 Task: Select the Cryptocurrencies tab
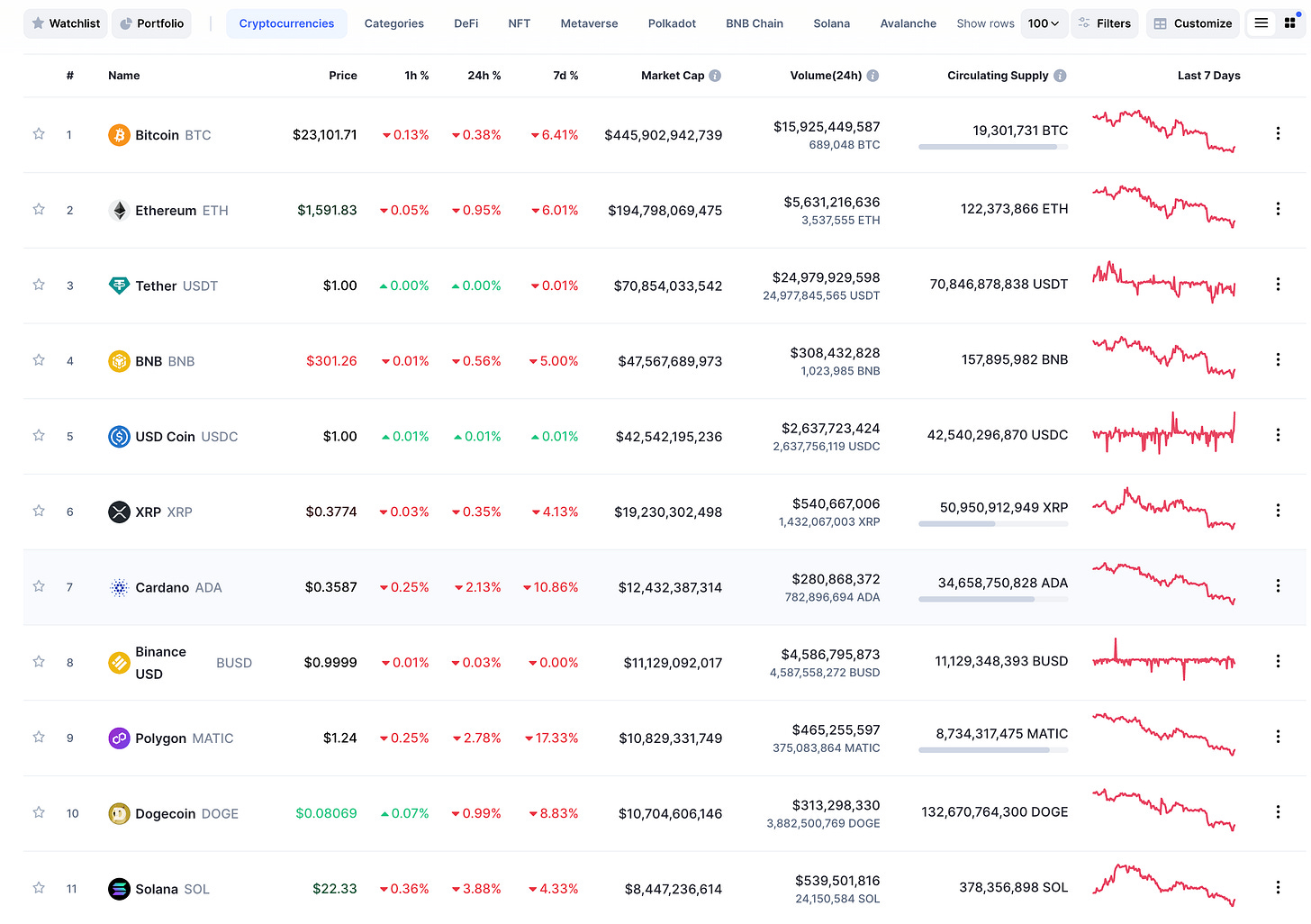(286, 23)
